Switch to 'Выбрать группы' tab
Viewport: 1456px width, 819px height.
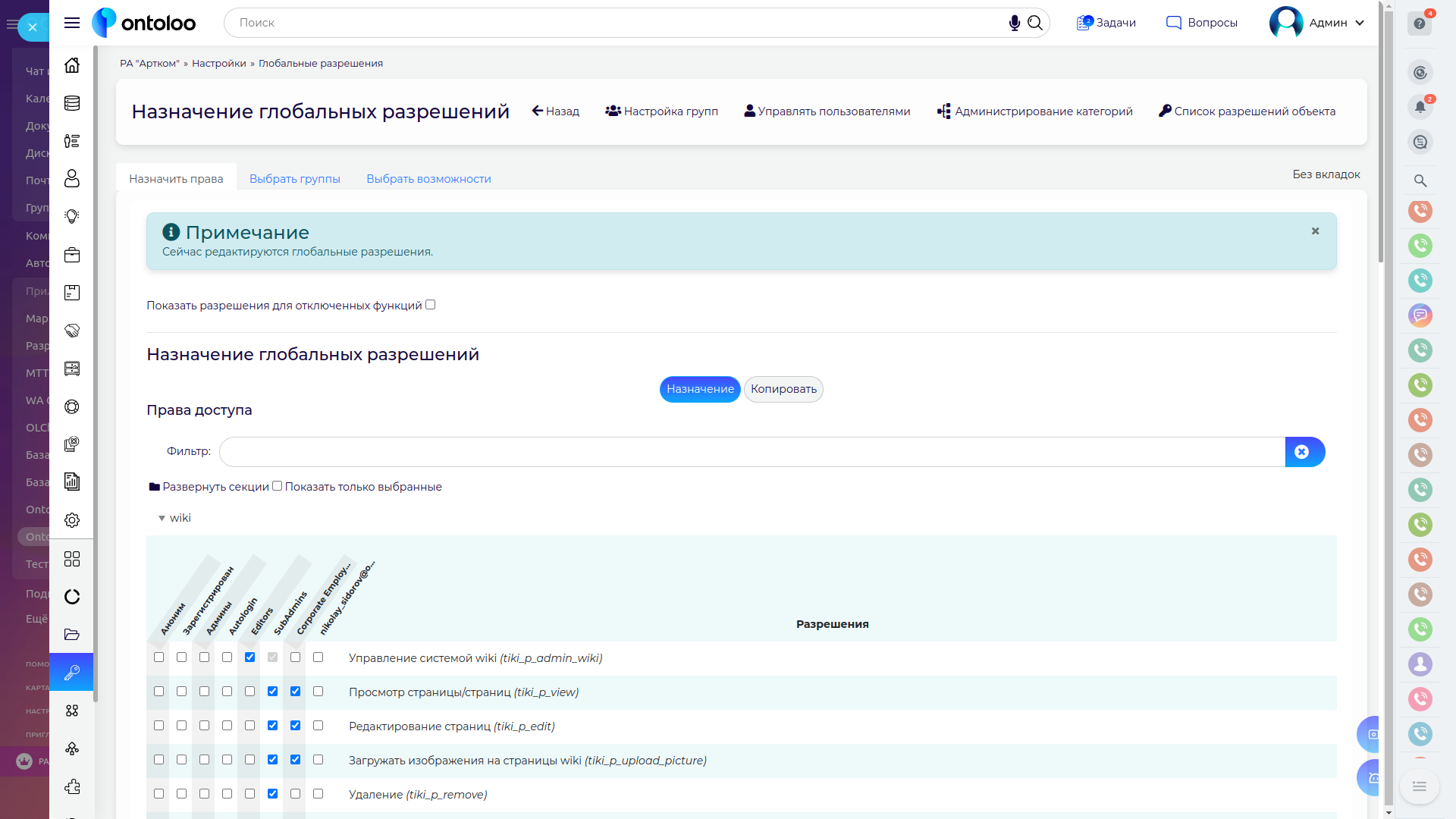click(294, 179)
